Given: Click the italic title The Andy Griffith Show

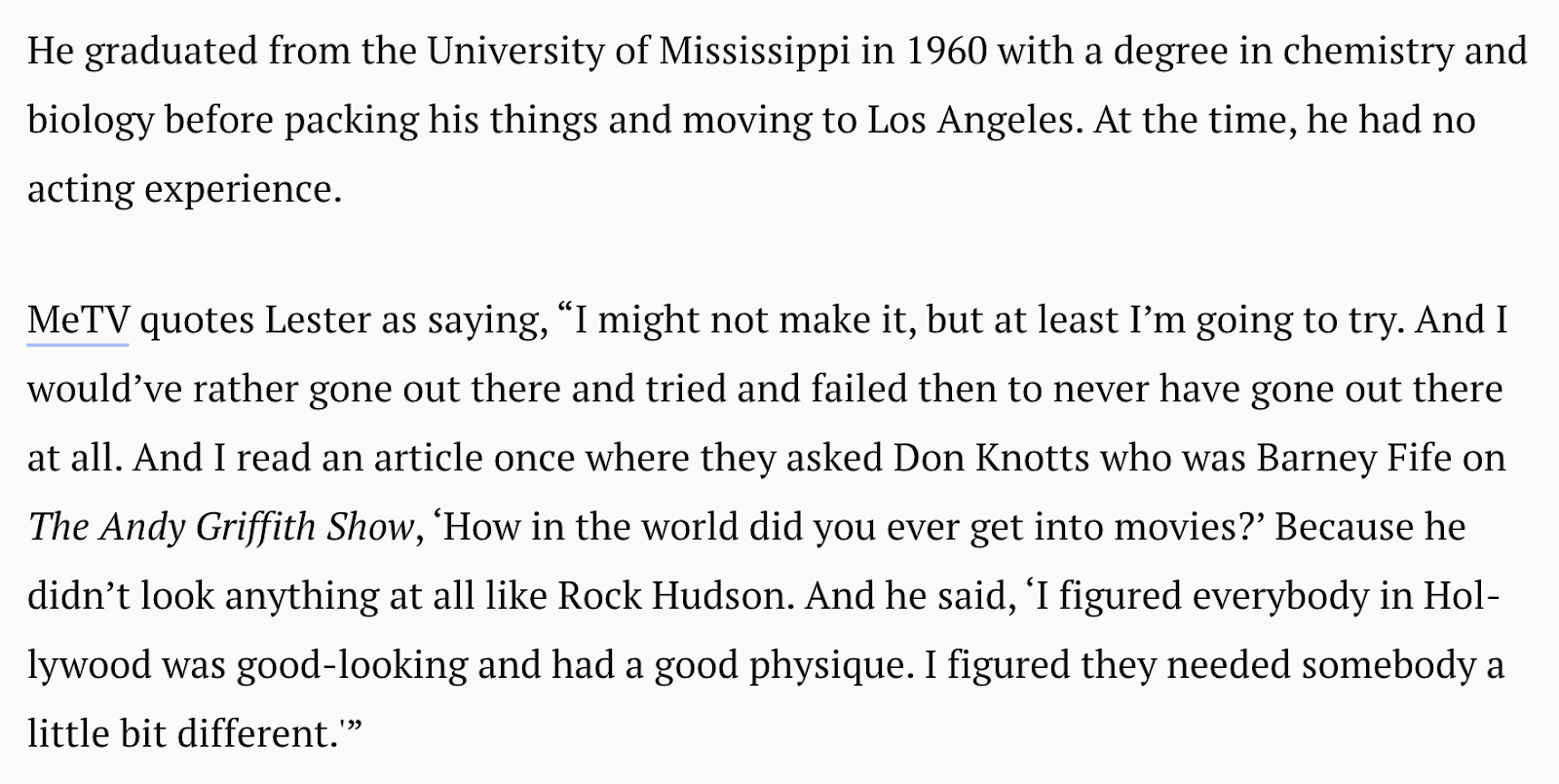Looking at the screenshot, I should [x=220, y=527].
